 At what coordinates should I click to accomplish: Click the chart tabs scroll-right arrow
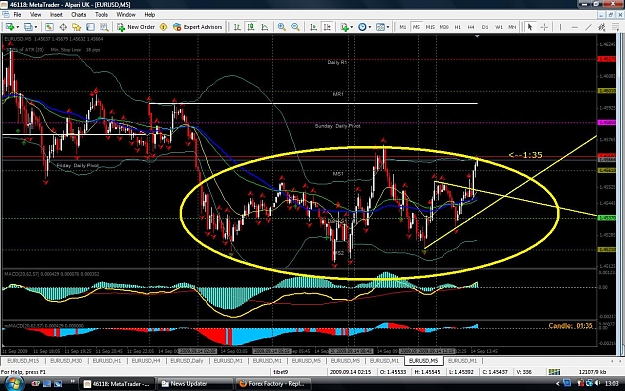(x=619, y=361)
